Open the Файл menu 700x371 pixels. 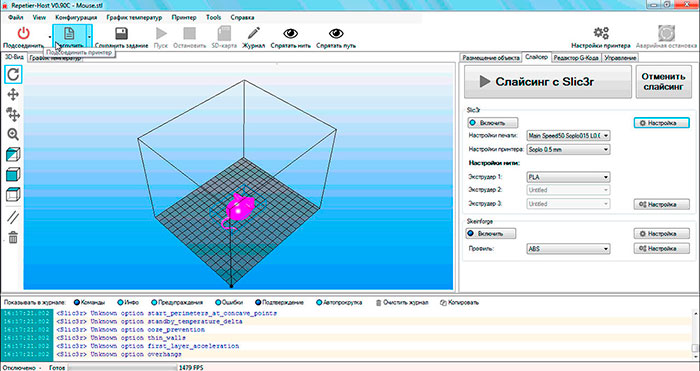(x=16, y=17)
